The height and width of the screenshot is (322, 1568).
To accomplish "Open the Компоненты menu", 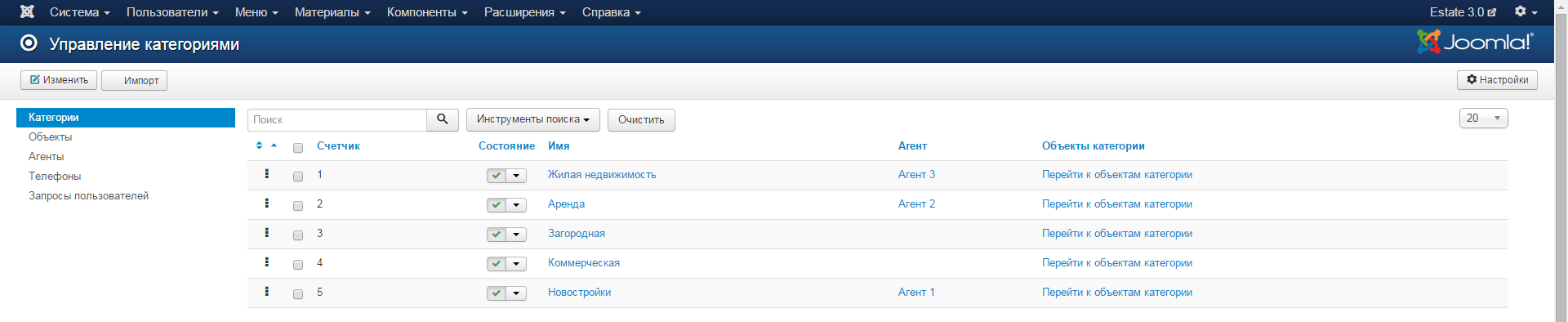I will (x=427, y=12).
